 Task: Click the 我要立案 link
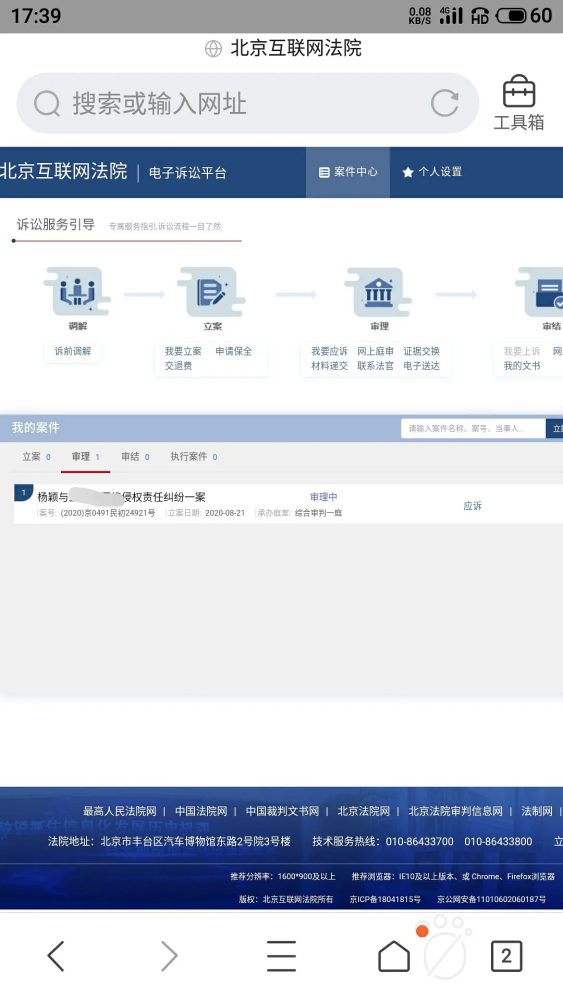(183, 351)
